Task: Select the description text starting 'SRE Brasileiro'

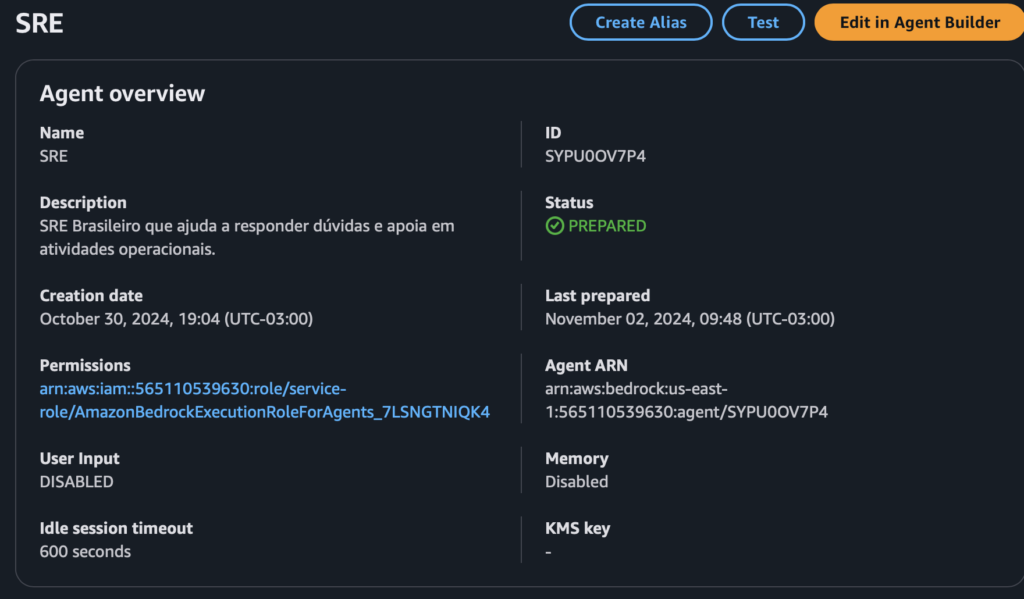Action: click(x=247, y=238)
